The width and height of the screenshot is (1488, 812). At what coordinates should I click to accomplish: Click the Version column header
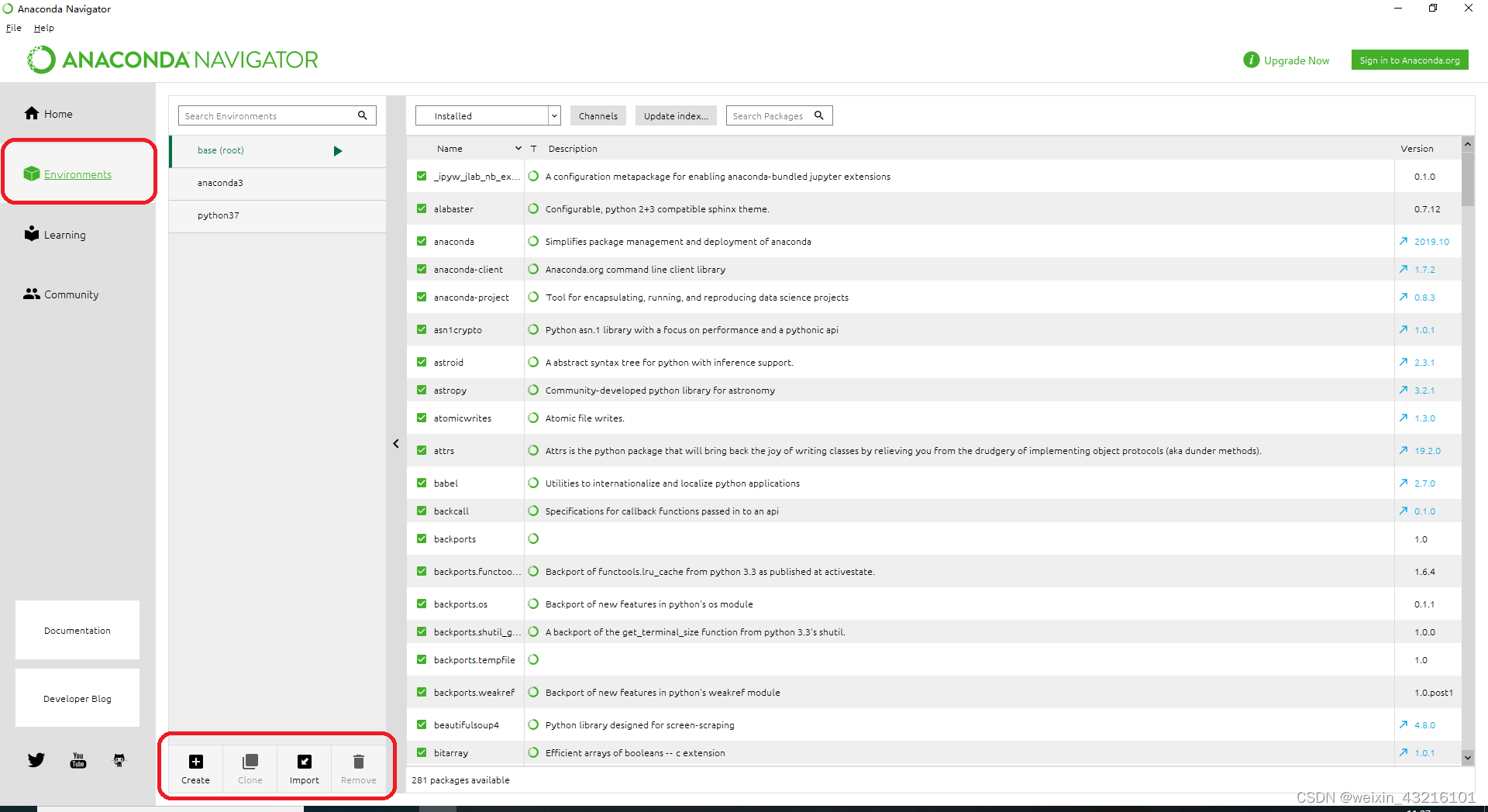click(x=1417, y=149)
